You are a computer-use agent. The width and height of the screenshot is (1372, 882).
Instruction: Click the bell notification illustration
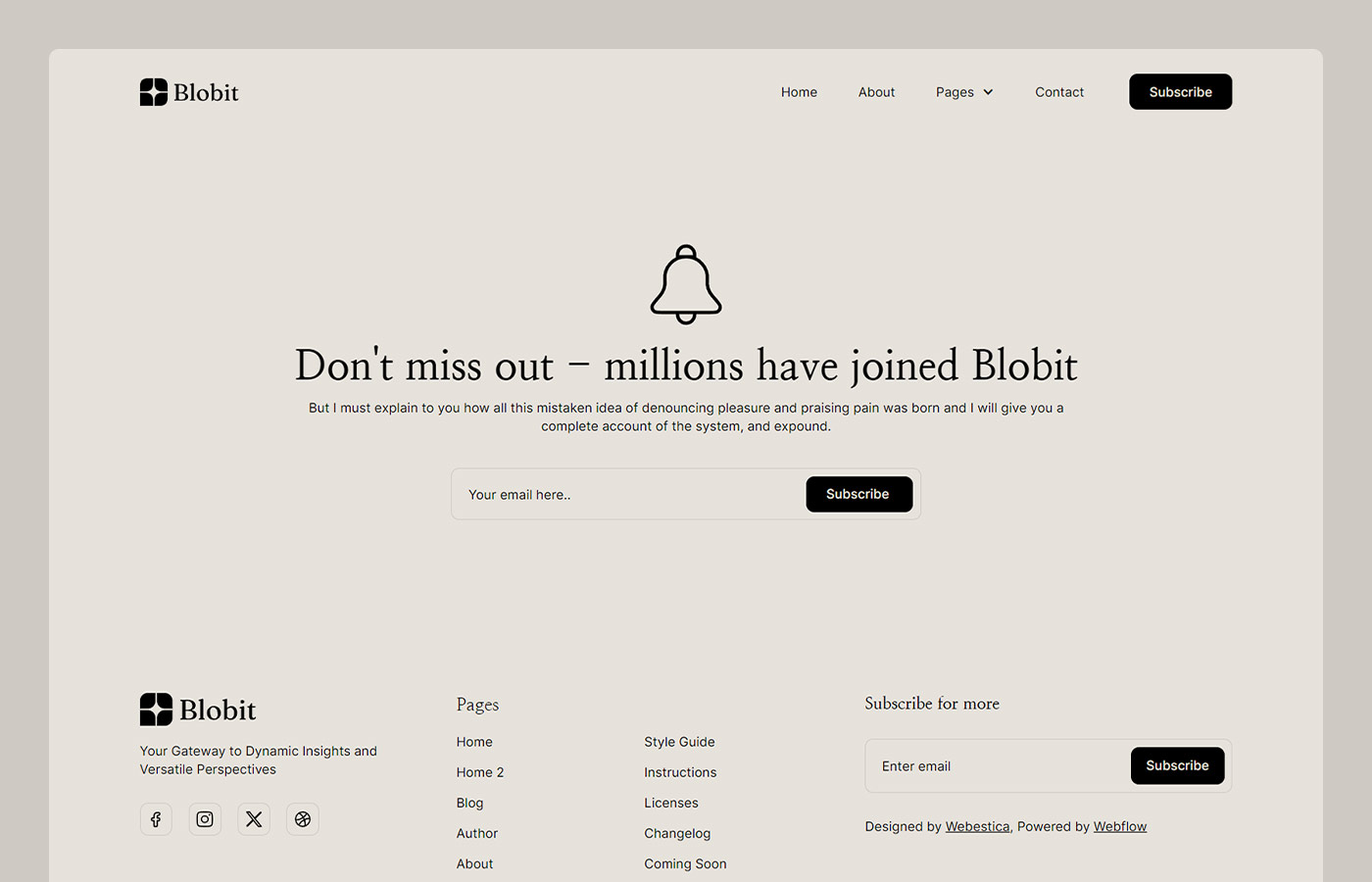click(686, 284)
